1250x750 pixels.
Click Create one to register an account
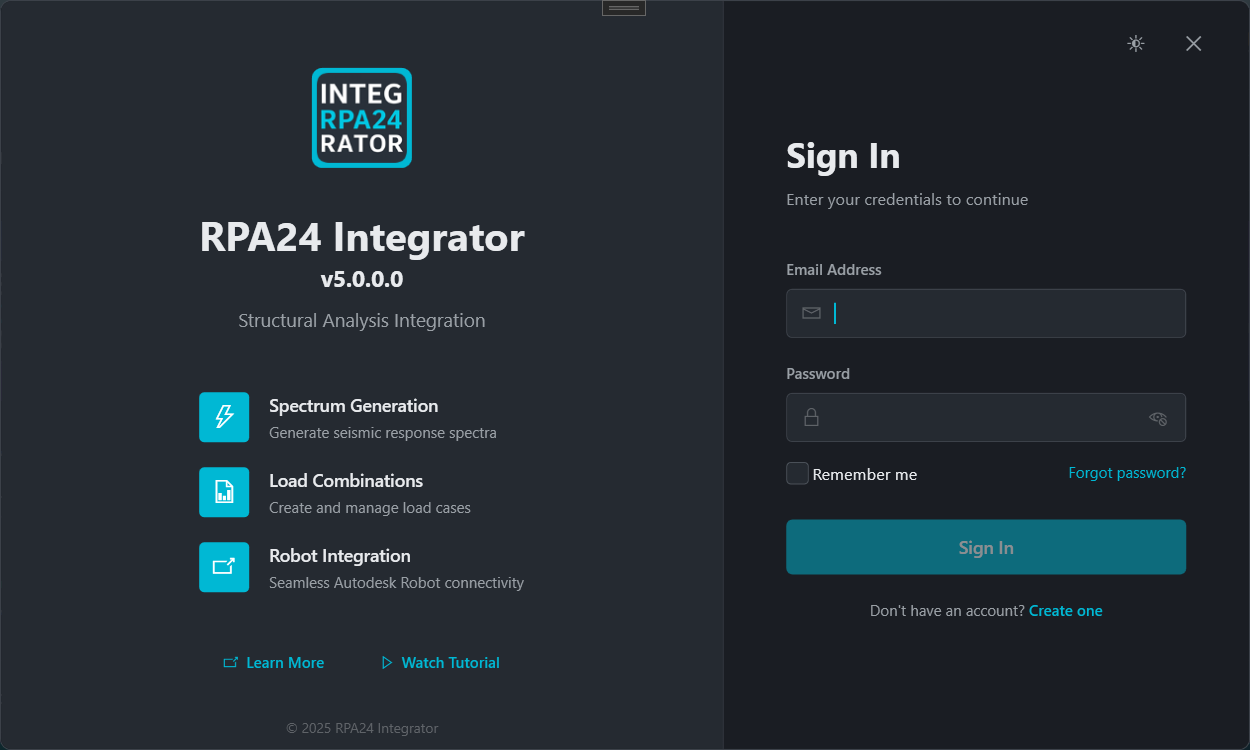click(1066, 610)
